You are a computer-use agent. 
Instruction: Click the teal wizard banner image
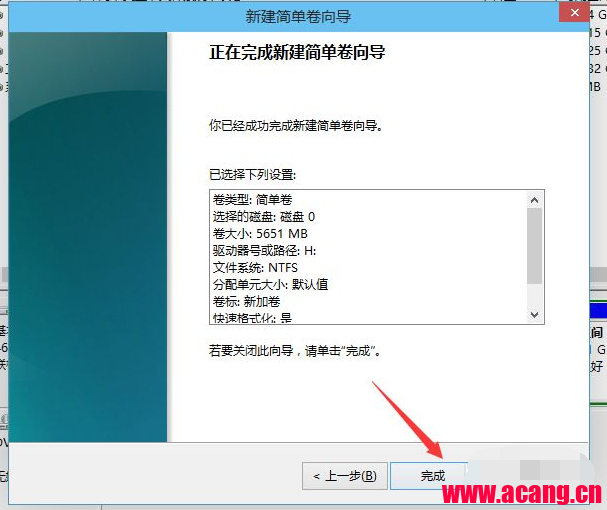pyautogui.click(x=88, y=237)
